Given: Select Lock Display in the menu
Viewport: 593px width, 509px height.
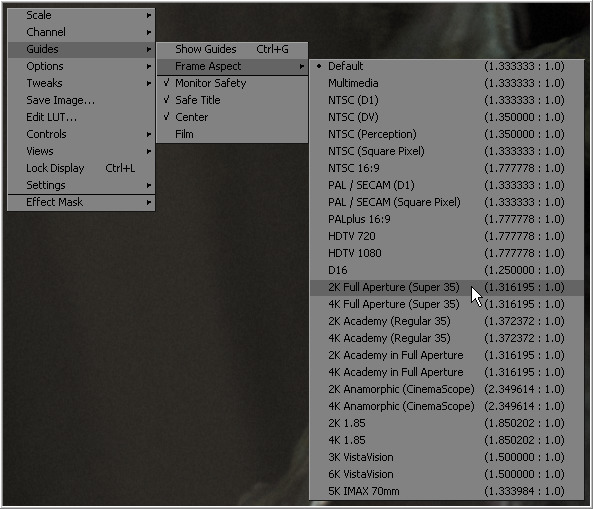Looking at the screenshot, I should click(81, 168).
